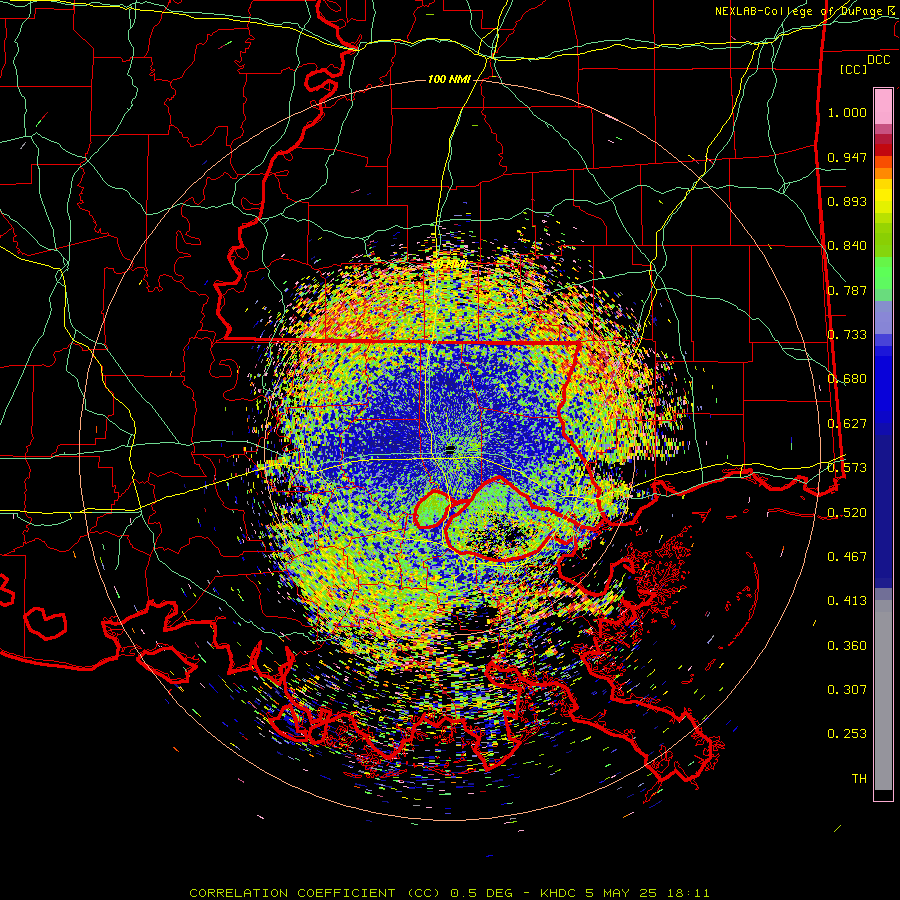Click the 18:11 timestamp
This screenshot has height=900, width=900.
(688, 893)
